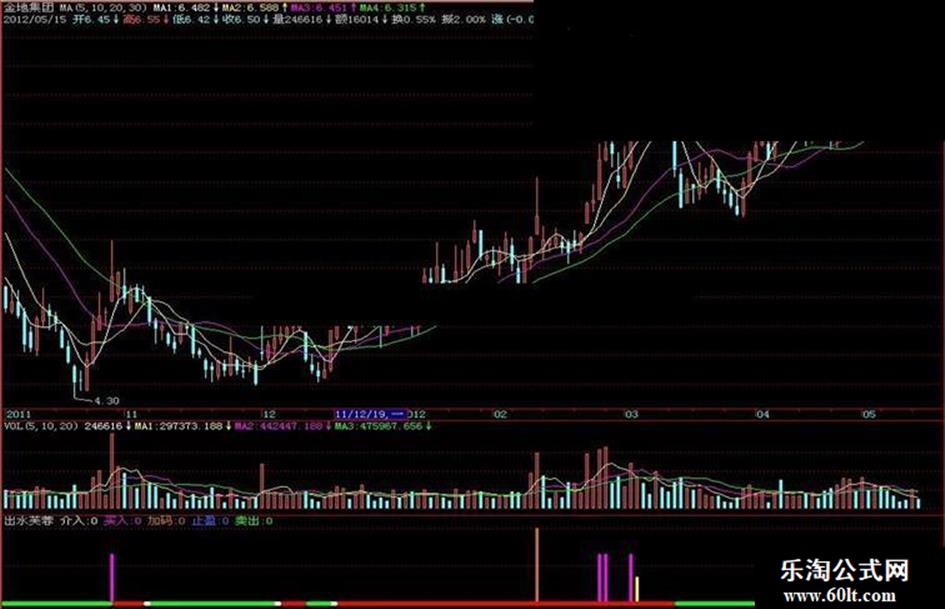Click the VOL(5,10,20) indicator label
Screen dimensions: 945x609
(x=41, y=426)
